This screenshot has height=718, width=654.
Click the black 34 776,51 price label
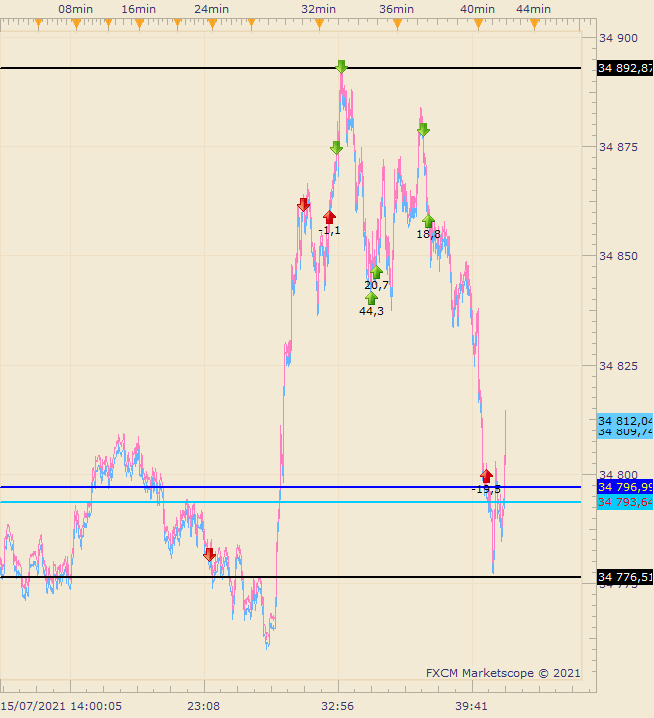pos(625,577)
